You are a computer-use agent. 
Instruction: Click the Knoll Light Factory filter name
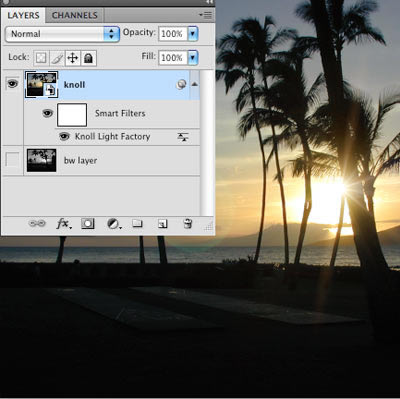click(x=112, y=136)
